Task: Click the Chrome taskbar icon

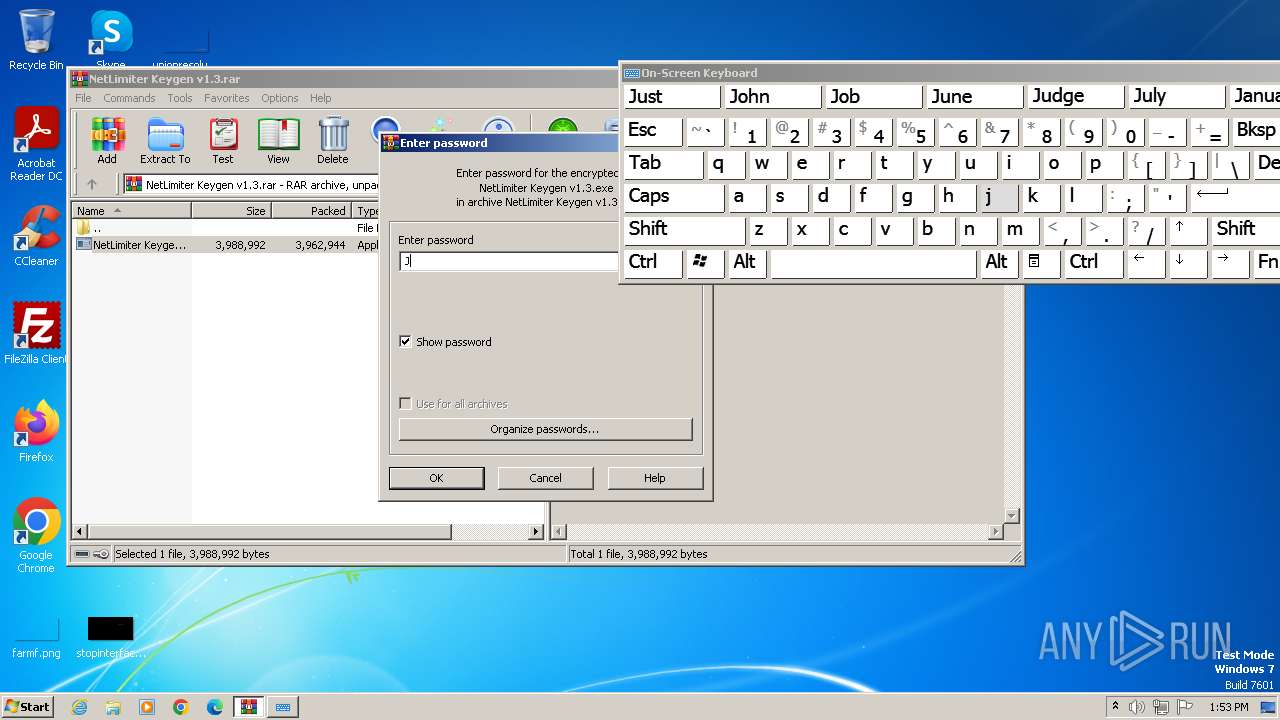Action: tap(181, 707)
